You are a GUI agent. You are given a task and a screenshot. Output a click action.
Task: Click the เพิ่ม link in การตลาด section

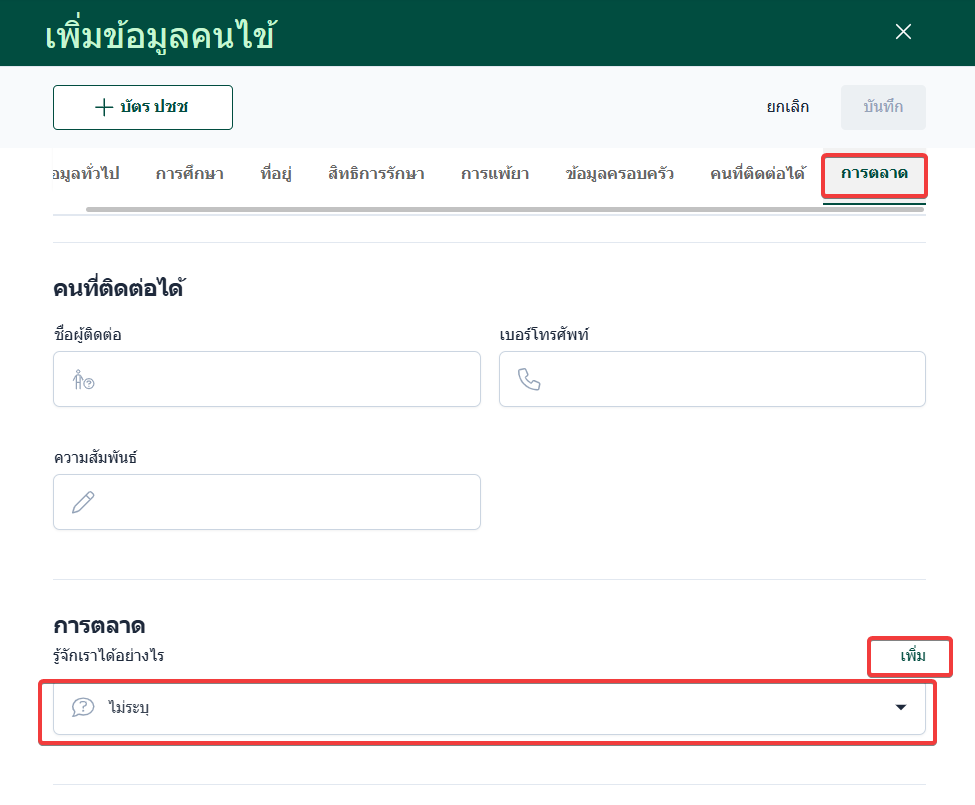click(912, 656)
